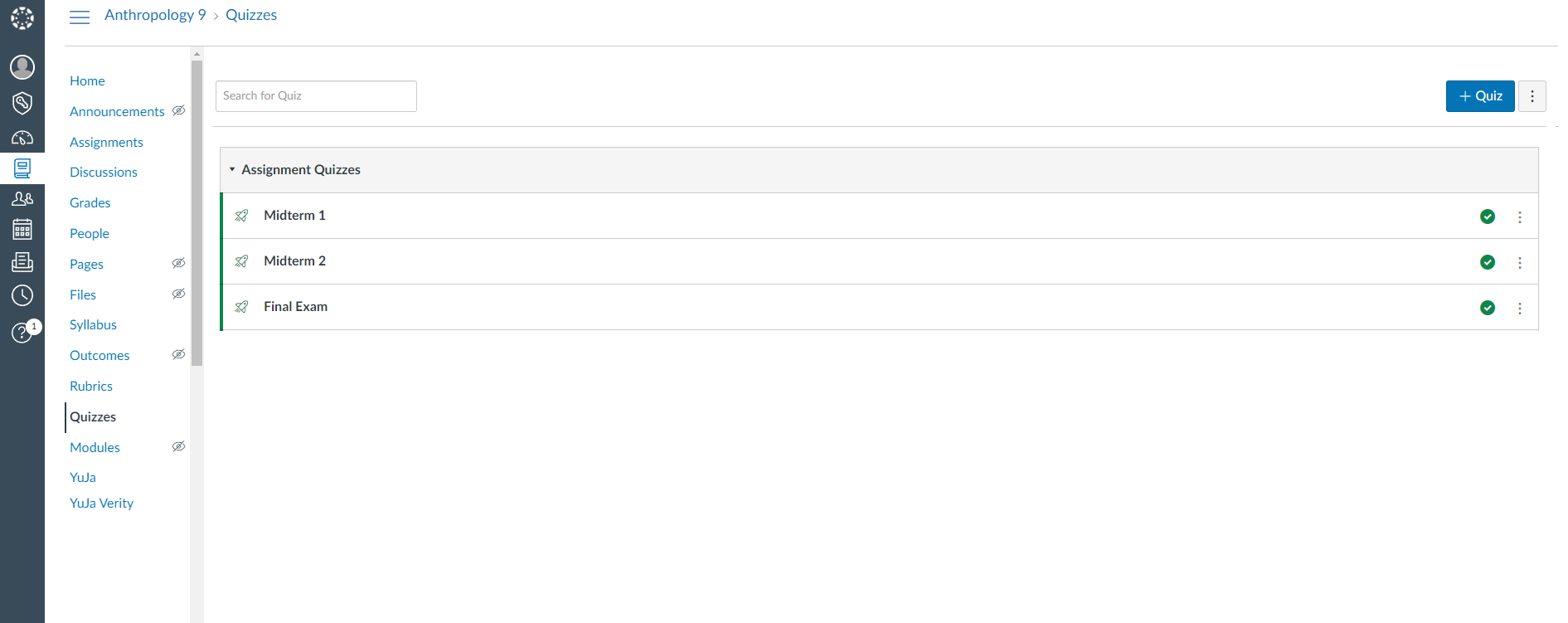Open the Inbox icon in global navigation
Viewport: 1568px width, 623px height.
click(22, 262)
